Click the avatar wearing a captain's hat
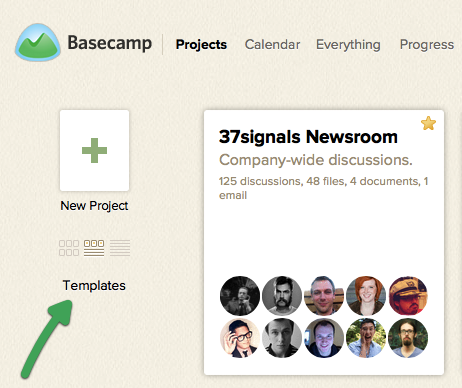Screen dimensions: 462x388 (408, 296)
